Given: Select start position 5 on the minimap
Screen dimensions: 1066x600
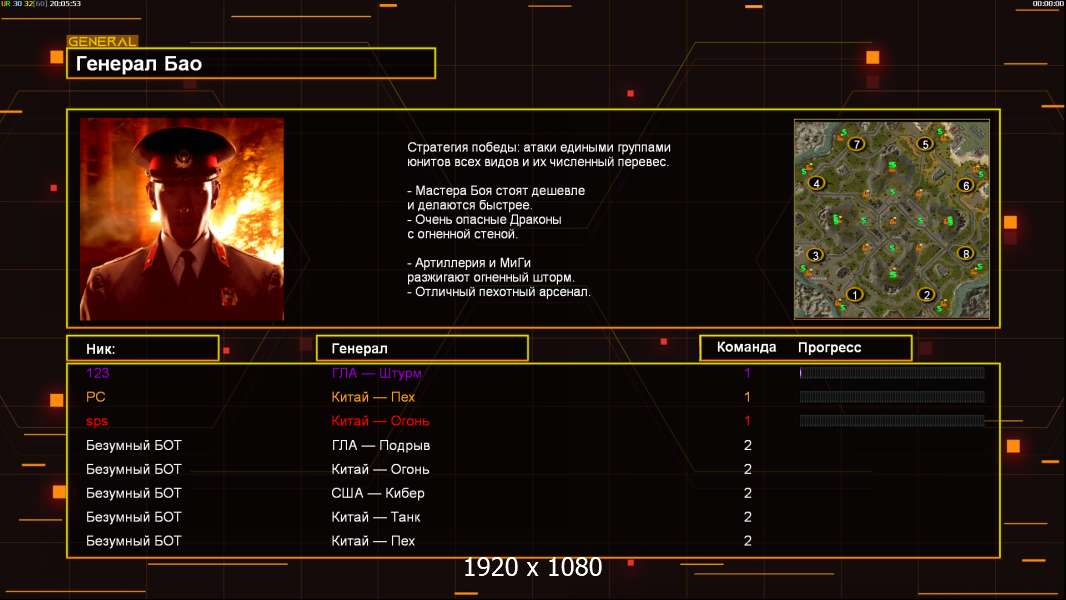Looking at the screenshot, I should [x=925, y=144].
